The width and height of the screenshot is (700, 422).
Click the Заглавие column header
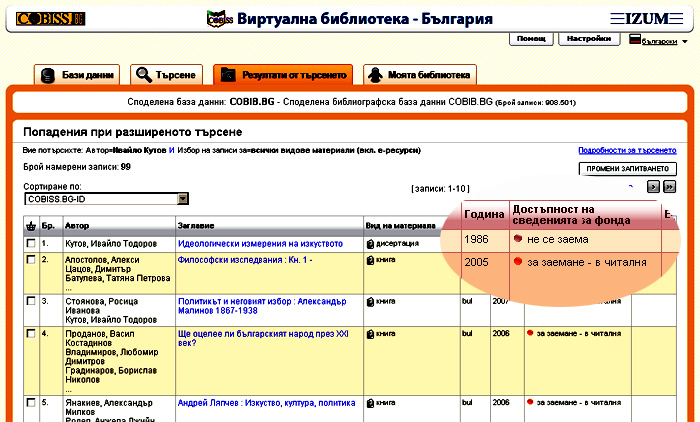196,226
